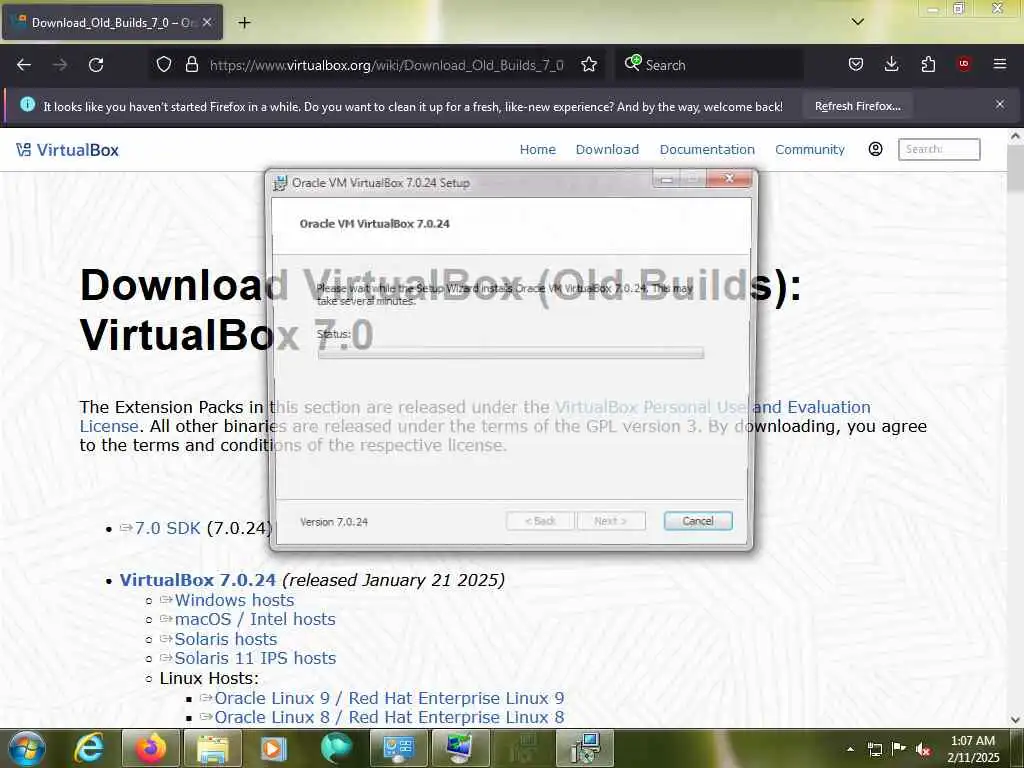Viewport: 1024px width, 768px height.
Task: Bookmark this page with the star icon
Action: coord(589,65)
